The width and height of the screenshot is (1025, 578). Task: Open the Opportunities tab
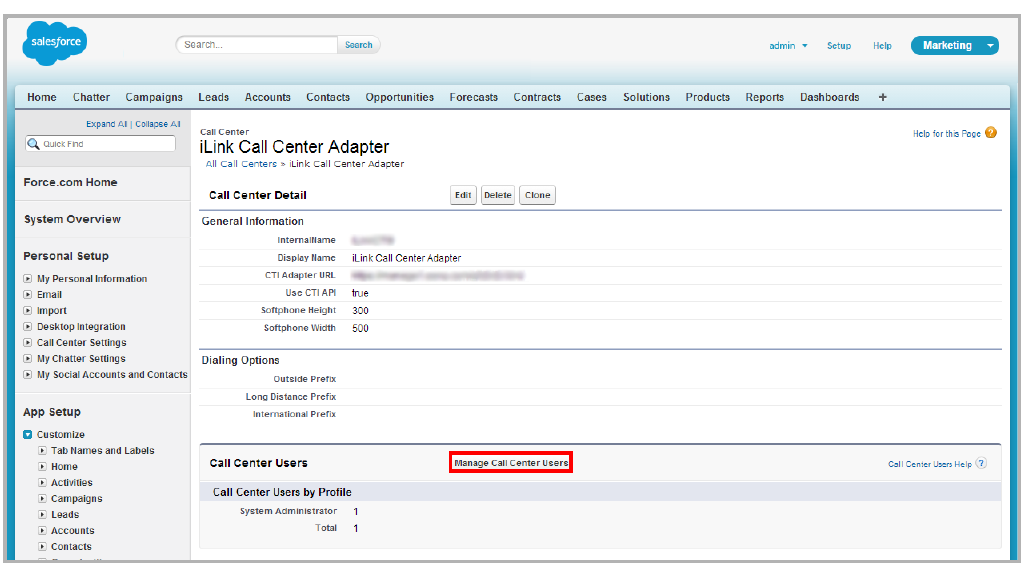point(399,97)
